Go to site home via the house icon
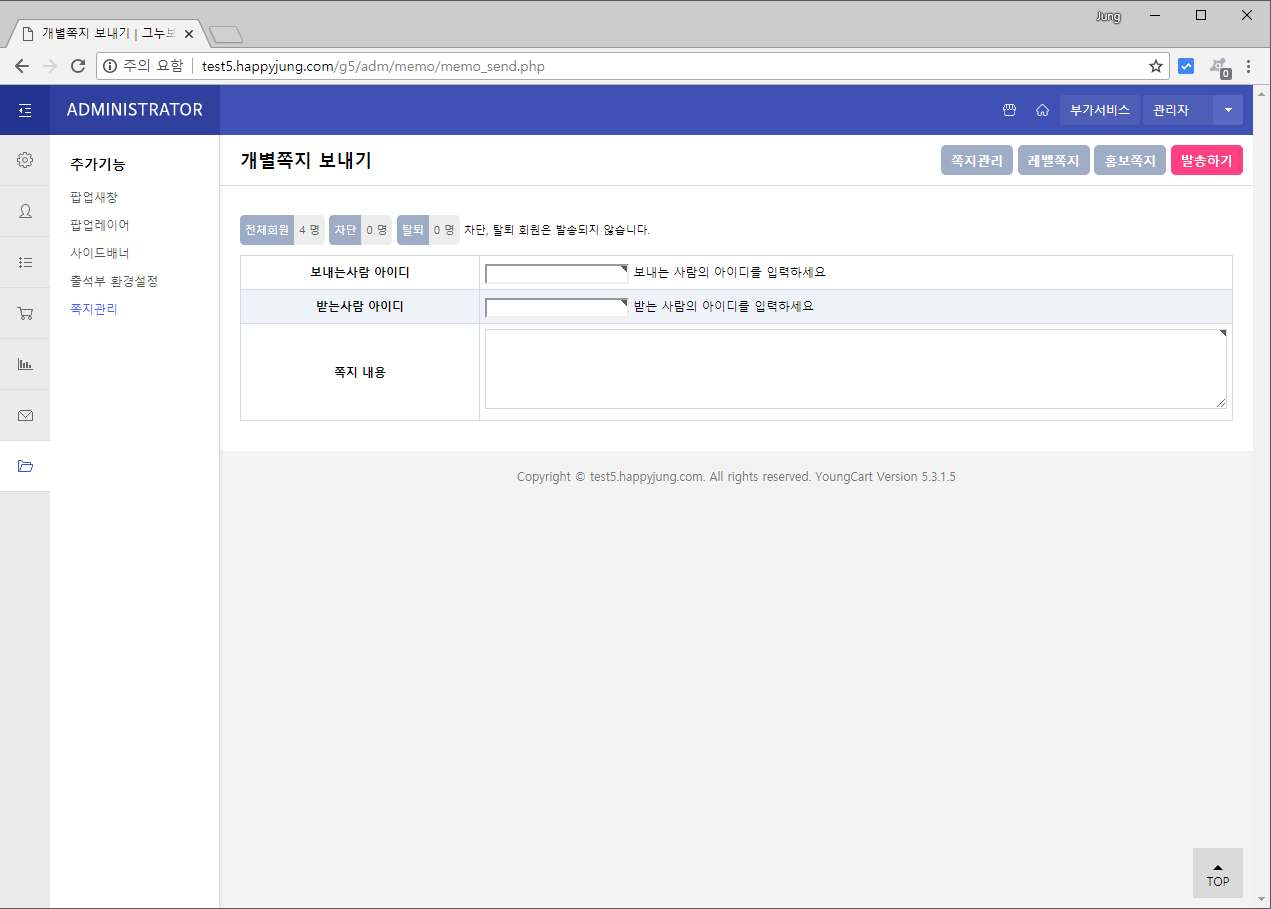Viewport: 1271px width, 909px height. [1043, 110]
